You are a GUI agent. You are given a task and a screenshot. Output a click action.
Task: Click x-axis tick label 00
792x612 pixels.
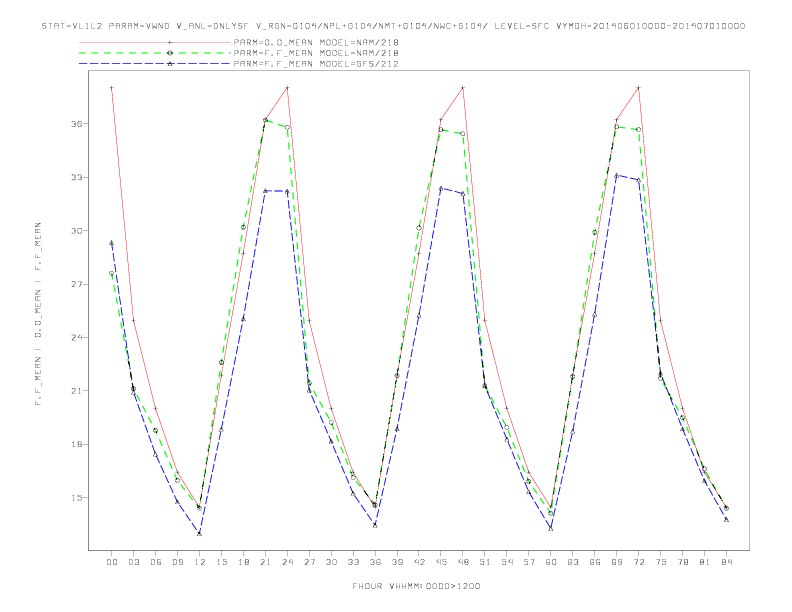click(112, 562)
